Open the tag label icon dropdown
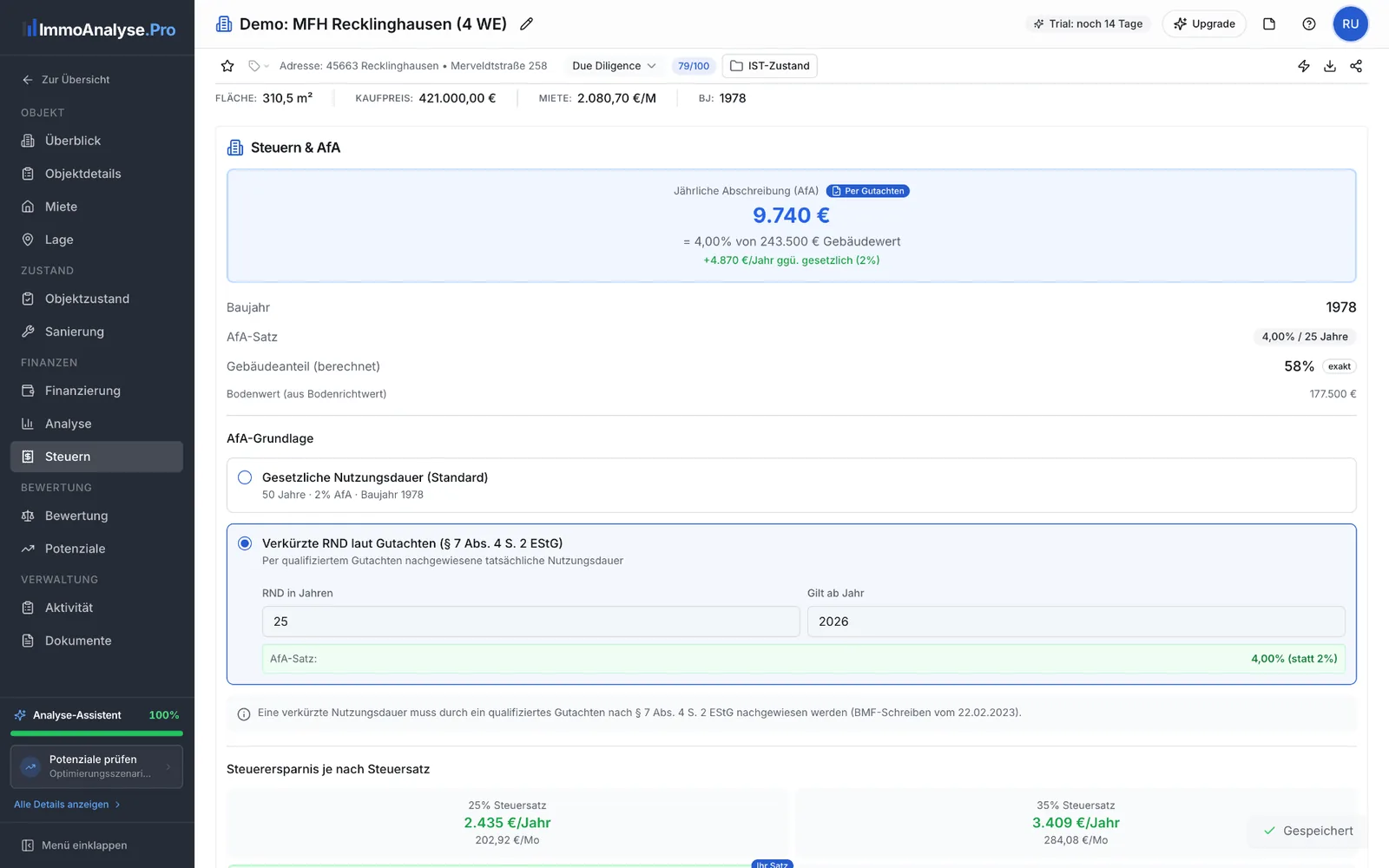 [x=259, y=66]
